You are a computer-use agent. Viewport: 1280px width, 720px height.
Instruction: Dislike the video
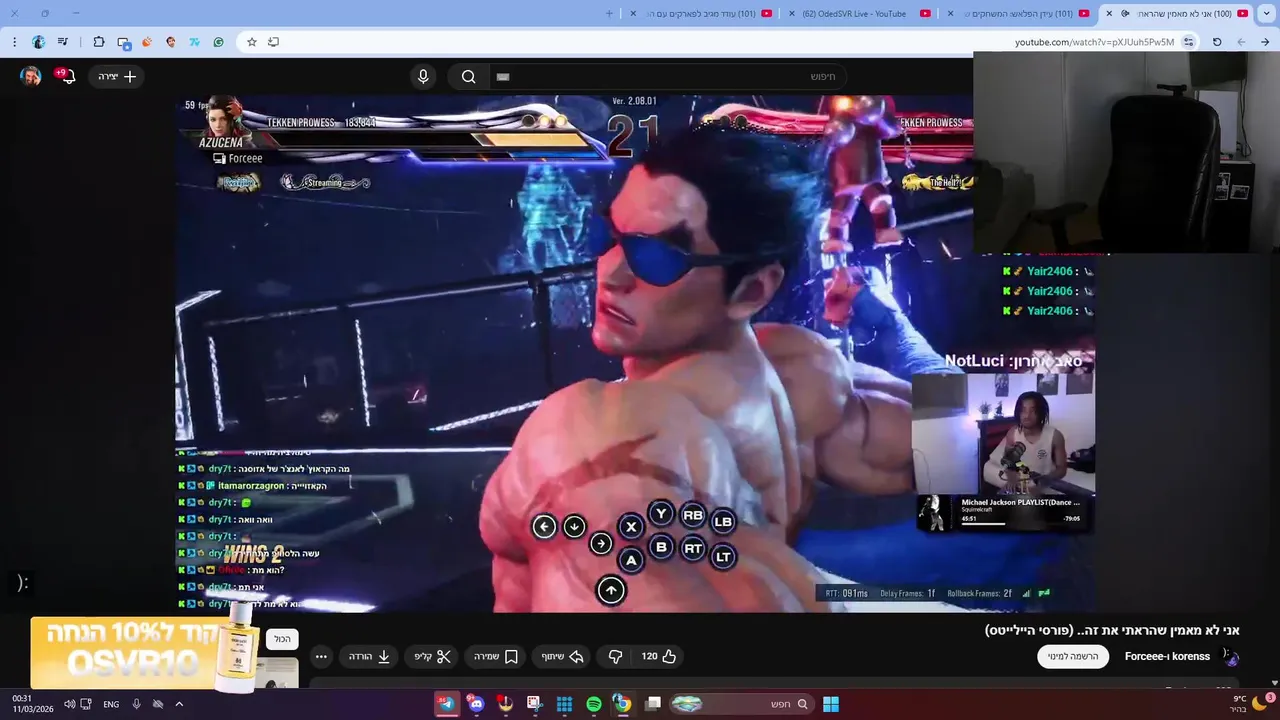(615, 656)
